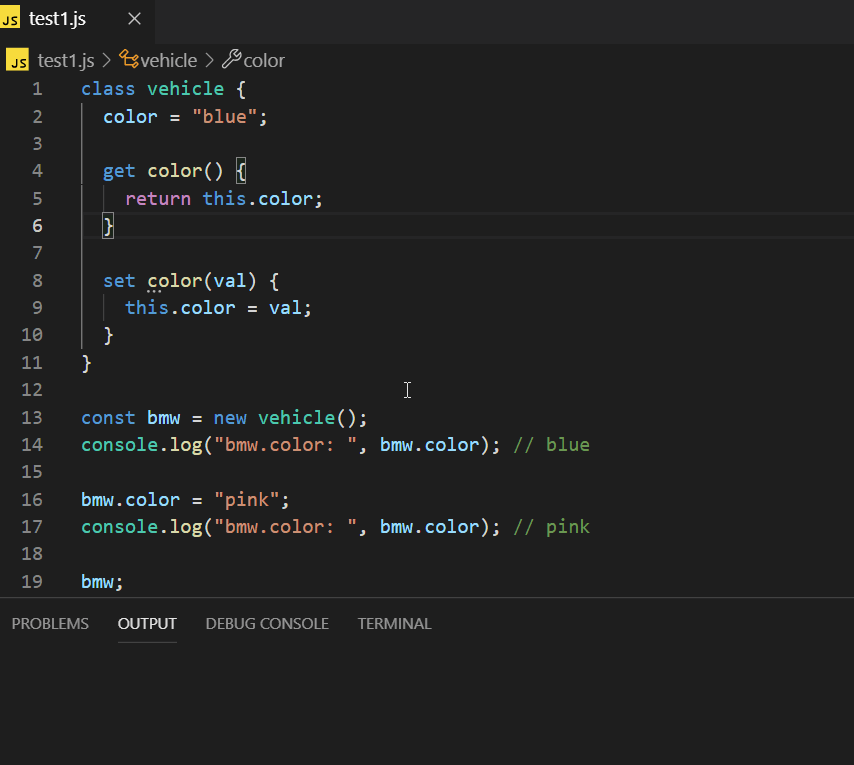Open the test1.js breadcrumb item
This screenshot has width=854, height=765.
(x=66, y=61)
